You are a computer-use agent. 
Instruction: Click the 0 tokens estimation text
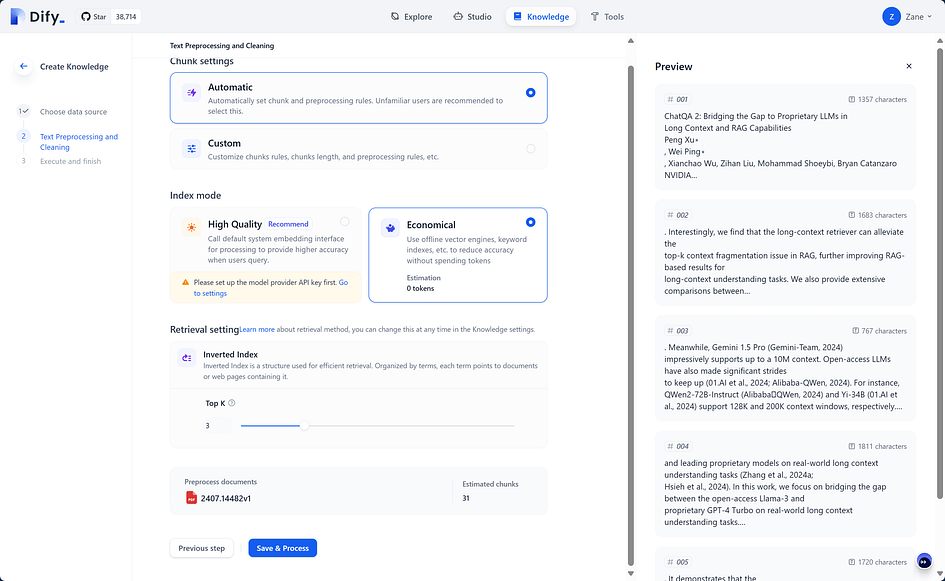420,289
